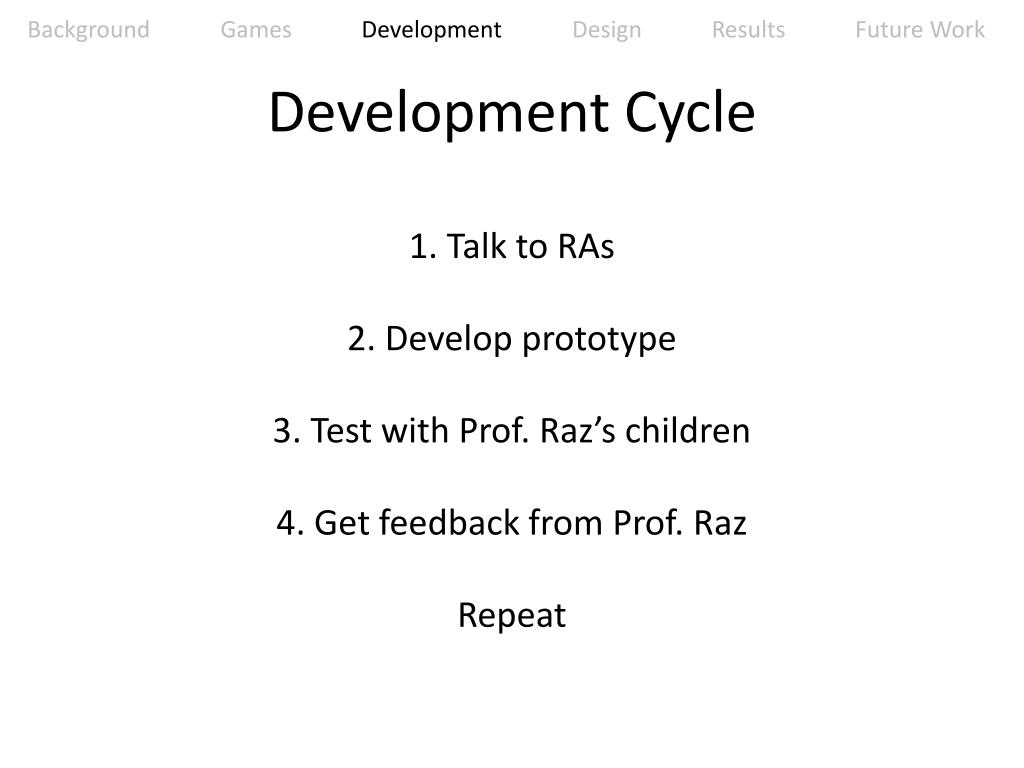Click the 'Development Cycle' slide title
Viewport: 1024px width, 768px height.
click(x=512, y=113)
